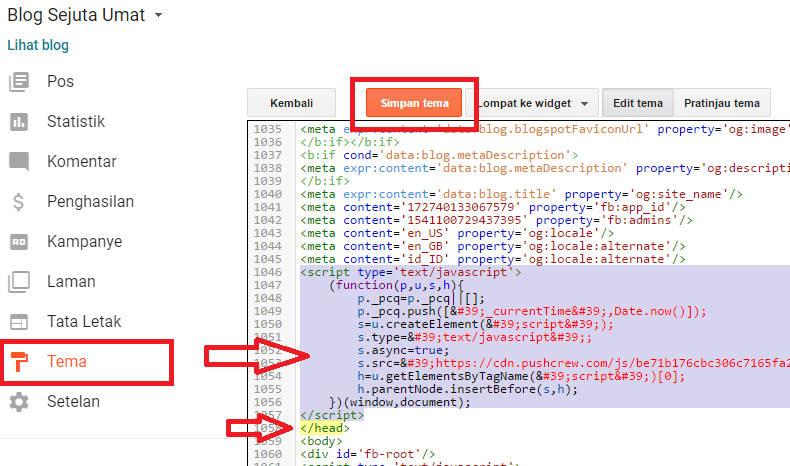Click the b:if metaDescription condition line
Viewport: 790px width, 466px height.
click(x=439, y=155)
